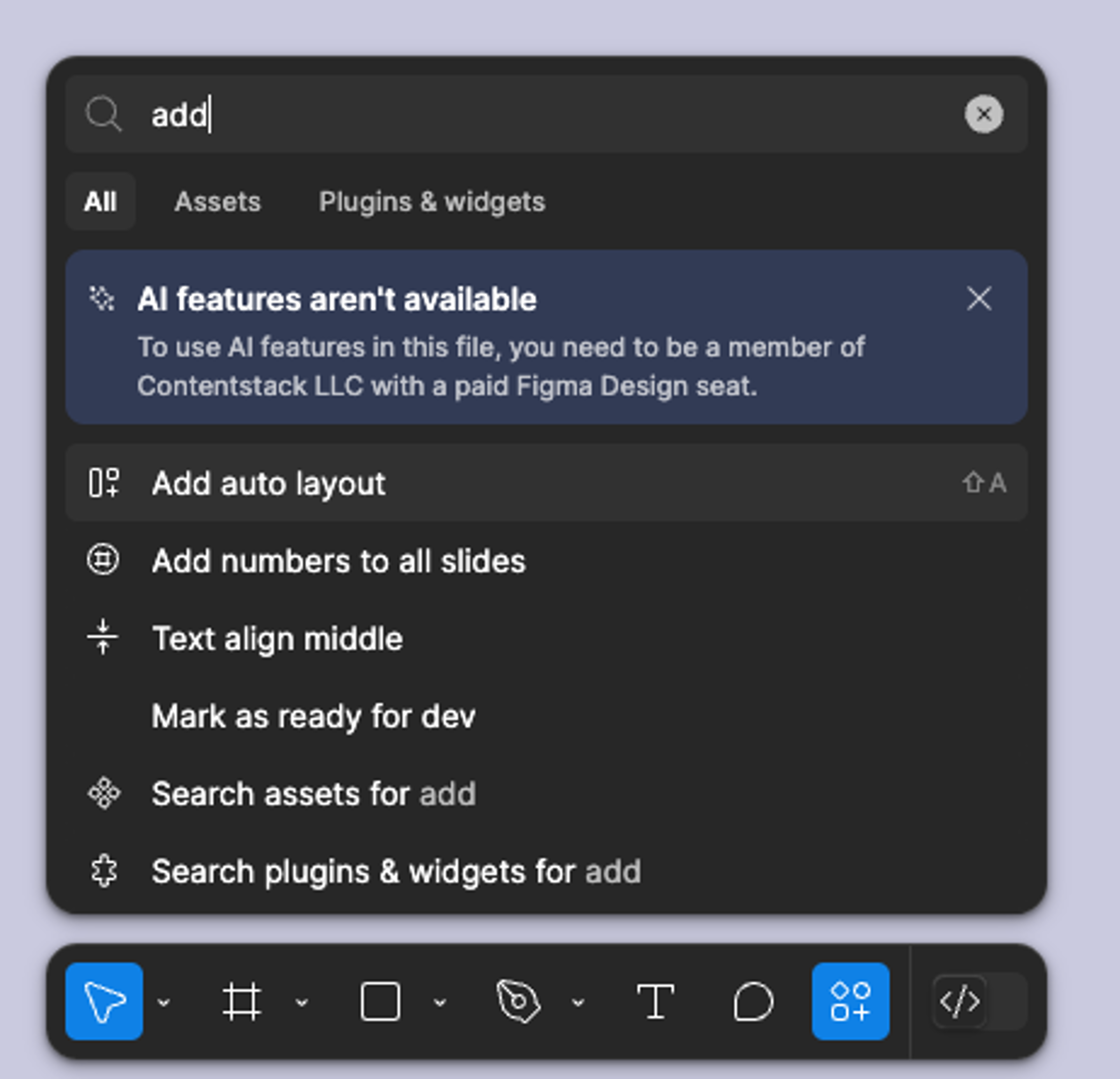Toggle Dev Mode switch
This screenshot has height=1079, width=1120.
click(x=979, y=1001)
